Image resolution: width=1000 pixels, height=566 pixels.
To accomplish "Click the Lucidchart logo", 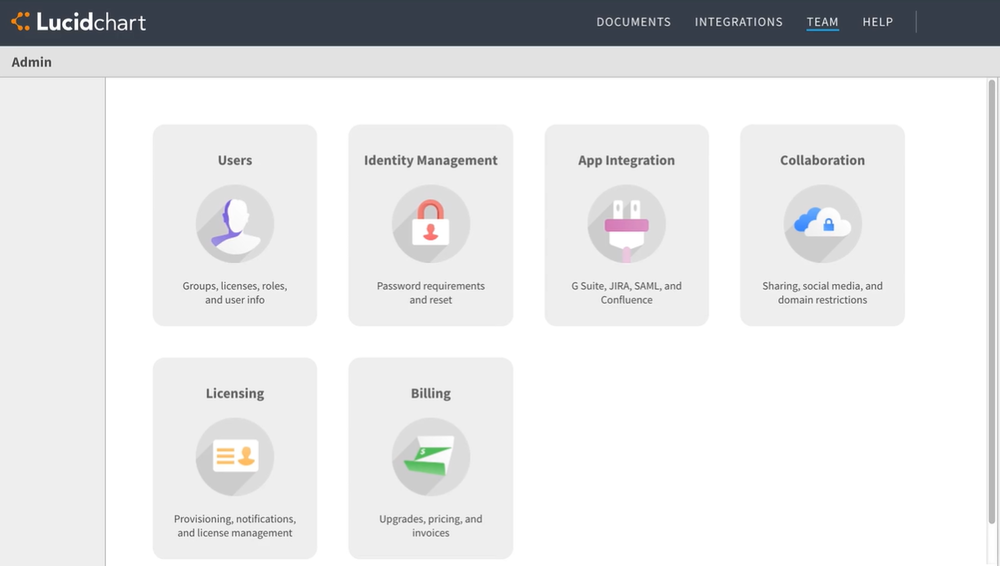I will pyautogui.click(x=79, y=22).
